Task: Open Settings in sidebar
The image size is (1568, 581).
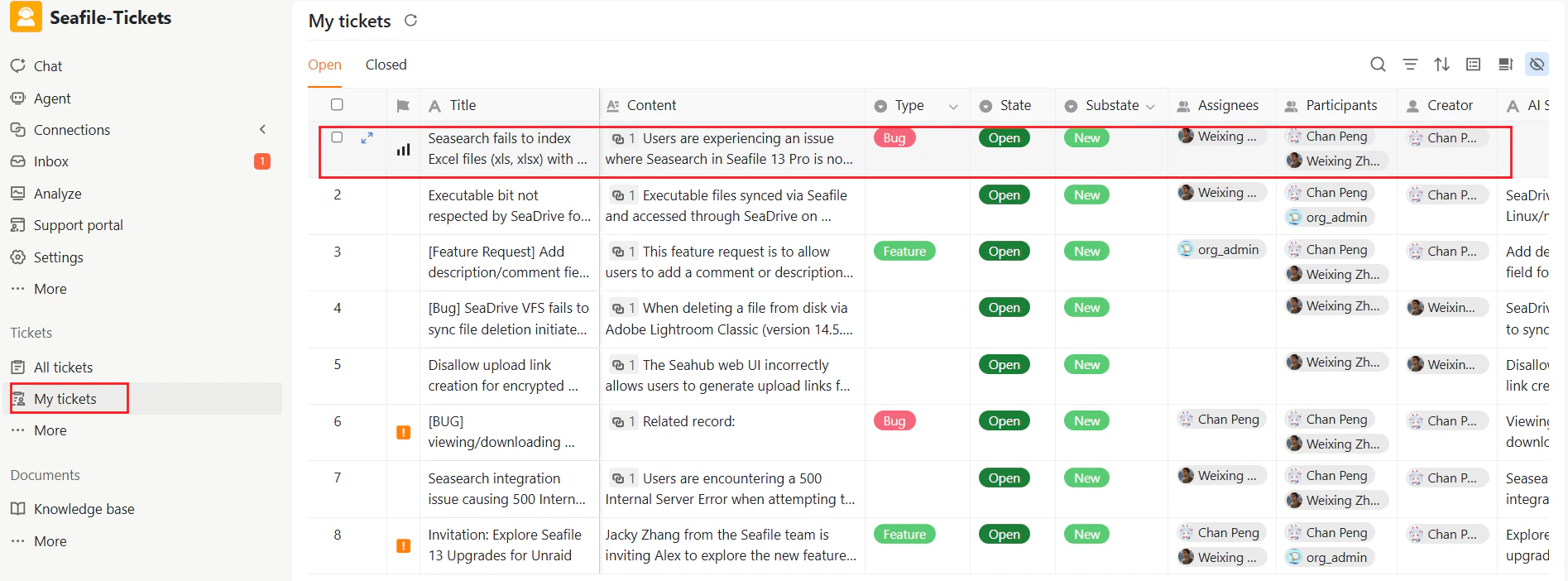Action: [x=58, y=257]
